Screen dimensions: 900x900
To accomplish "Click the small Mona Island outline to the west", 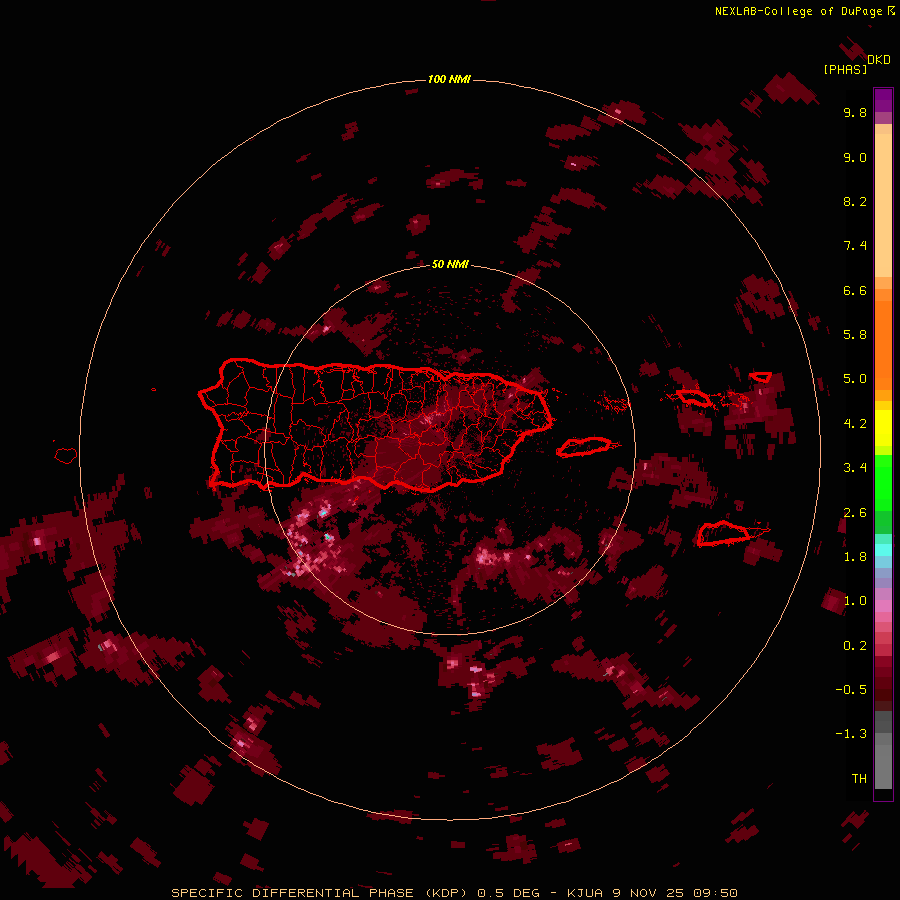I will 66,455.
